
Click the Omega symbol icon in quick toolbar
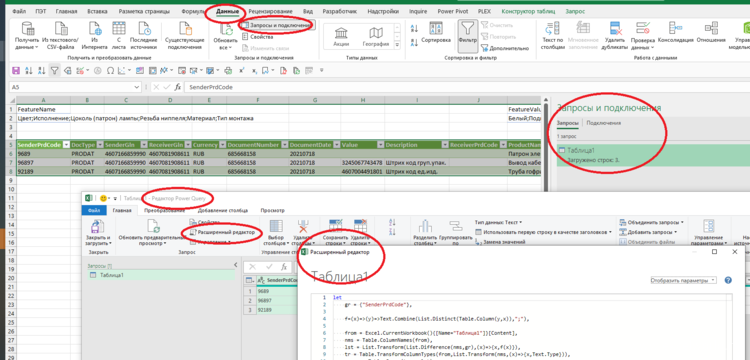click(110, 71)
